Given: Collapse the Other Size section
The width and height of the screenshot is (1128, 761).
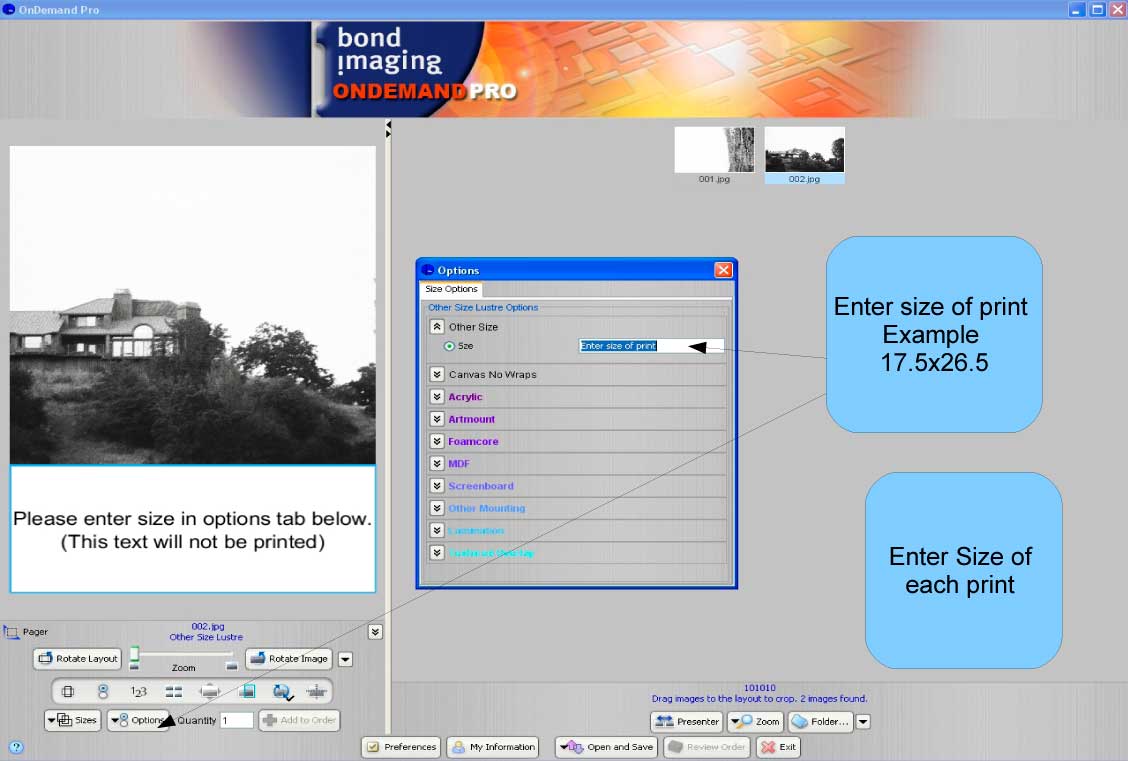Looking at the screenshot, I should (x=437, y=327).
